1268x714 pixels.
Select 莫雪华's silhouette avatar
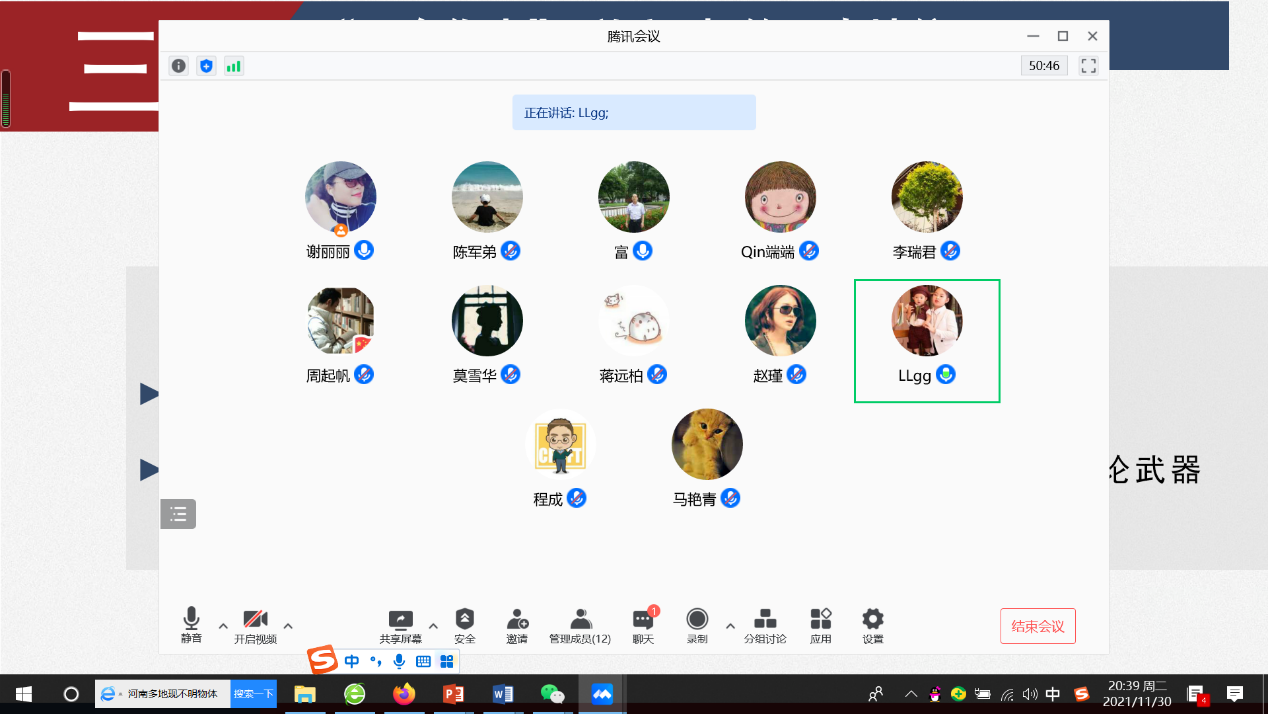coord(487,321)
